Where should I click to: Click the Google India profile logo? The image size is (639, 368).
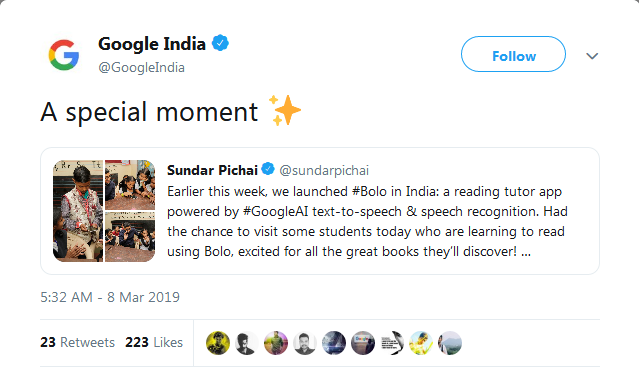pos(64,55)
